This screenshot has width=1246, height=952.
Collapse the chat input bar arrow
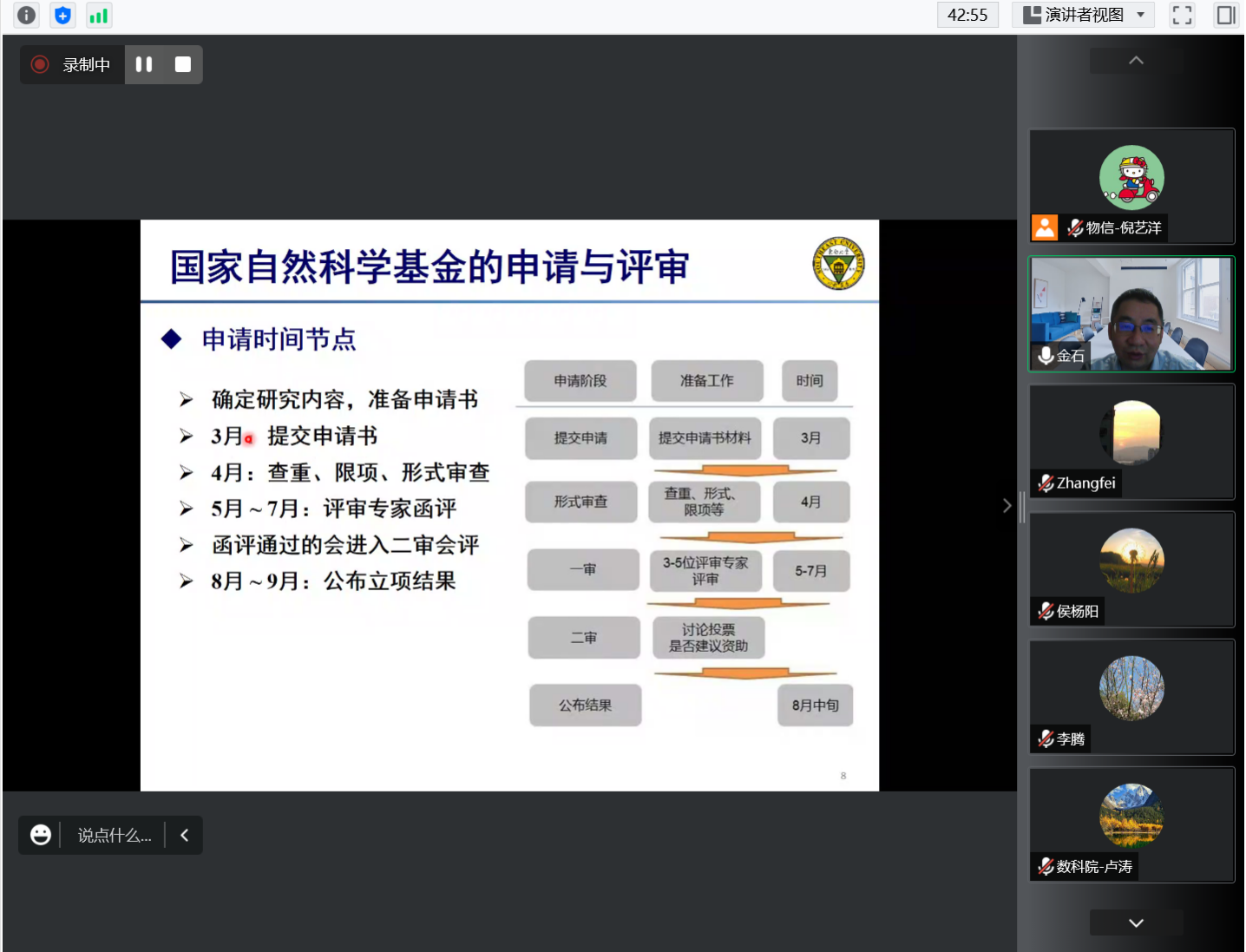point(184,835)
